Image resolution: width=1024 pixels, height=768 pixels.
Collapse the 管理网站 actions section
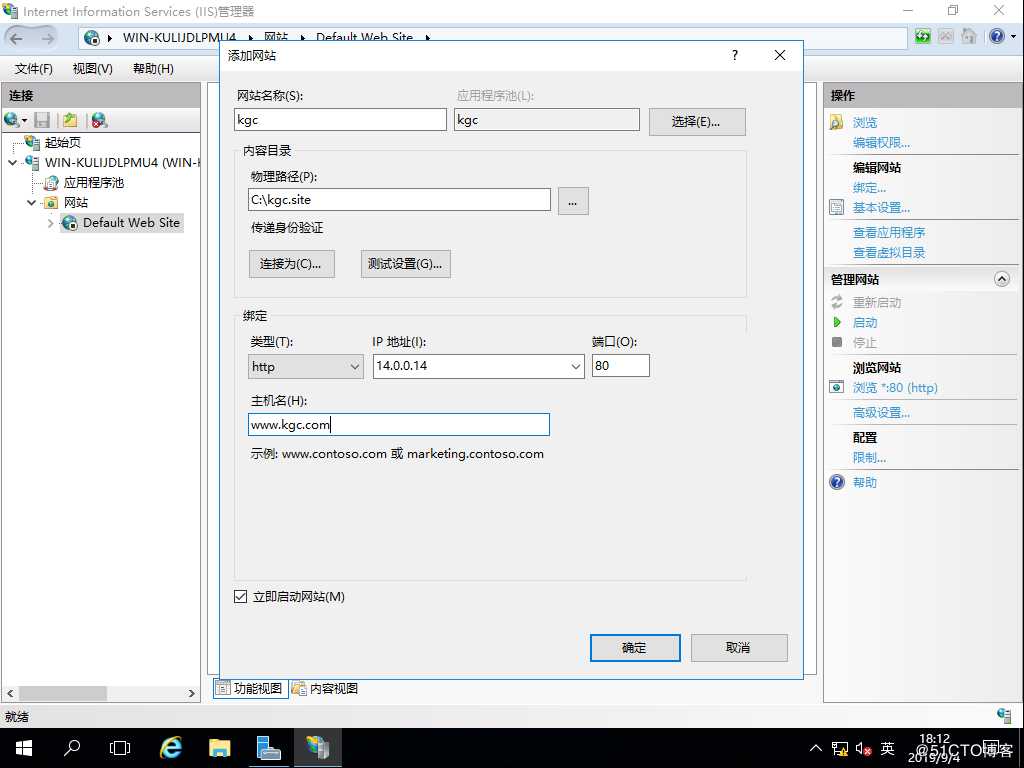[1001, 279]
